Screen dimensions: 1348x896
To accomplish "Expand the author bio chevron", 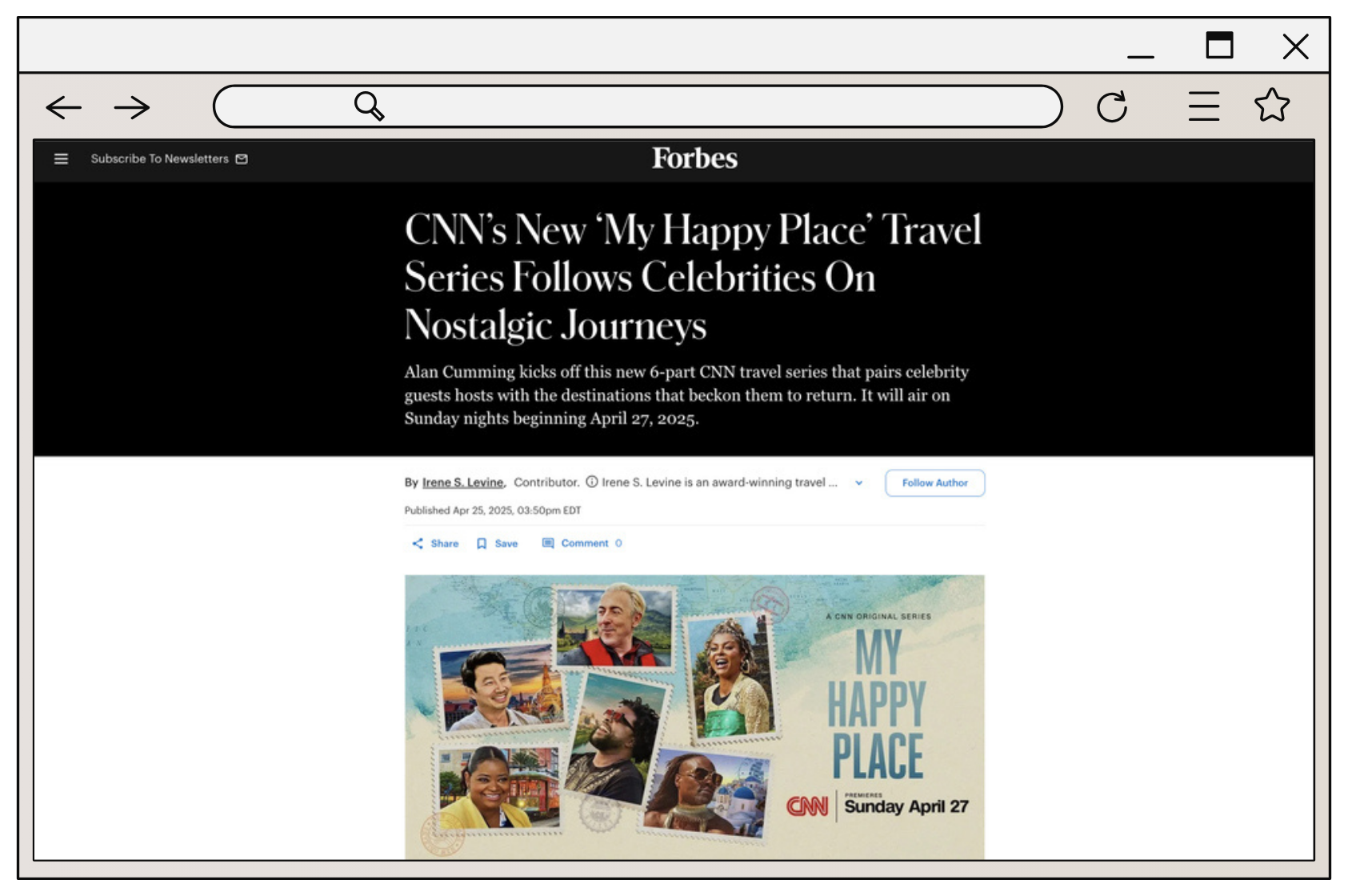I will click(x=860, y=482).
